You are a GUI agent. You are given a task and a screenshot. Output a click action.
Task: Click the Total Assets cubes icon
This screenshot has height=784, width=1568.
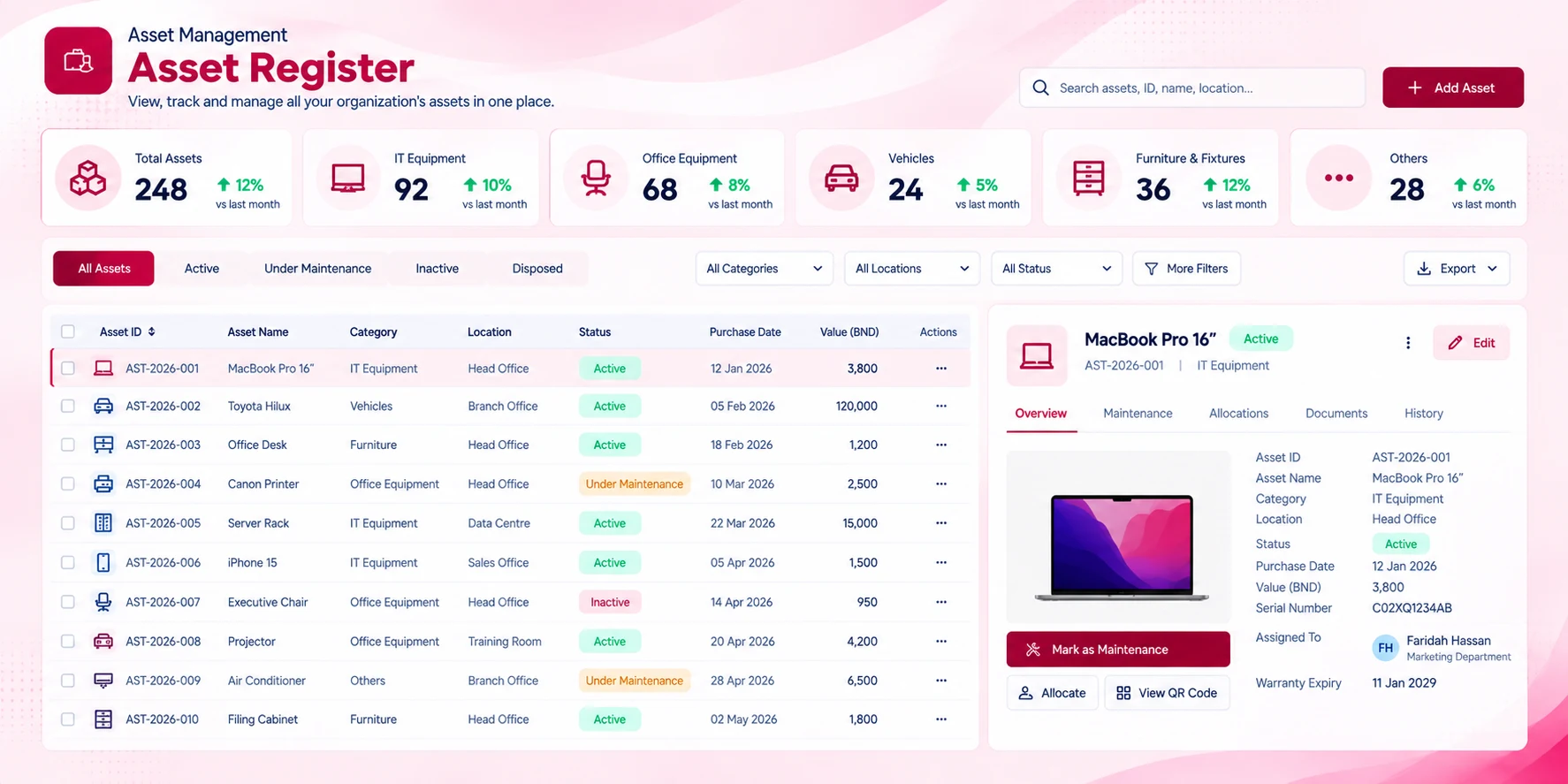[88, 179]
